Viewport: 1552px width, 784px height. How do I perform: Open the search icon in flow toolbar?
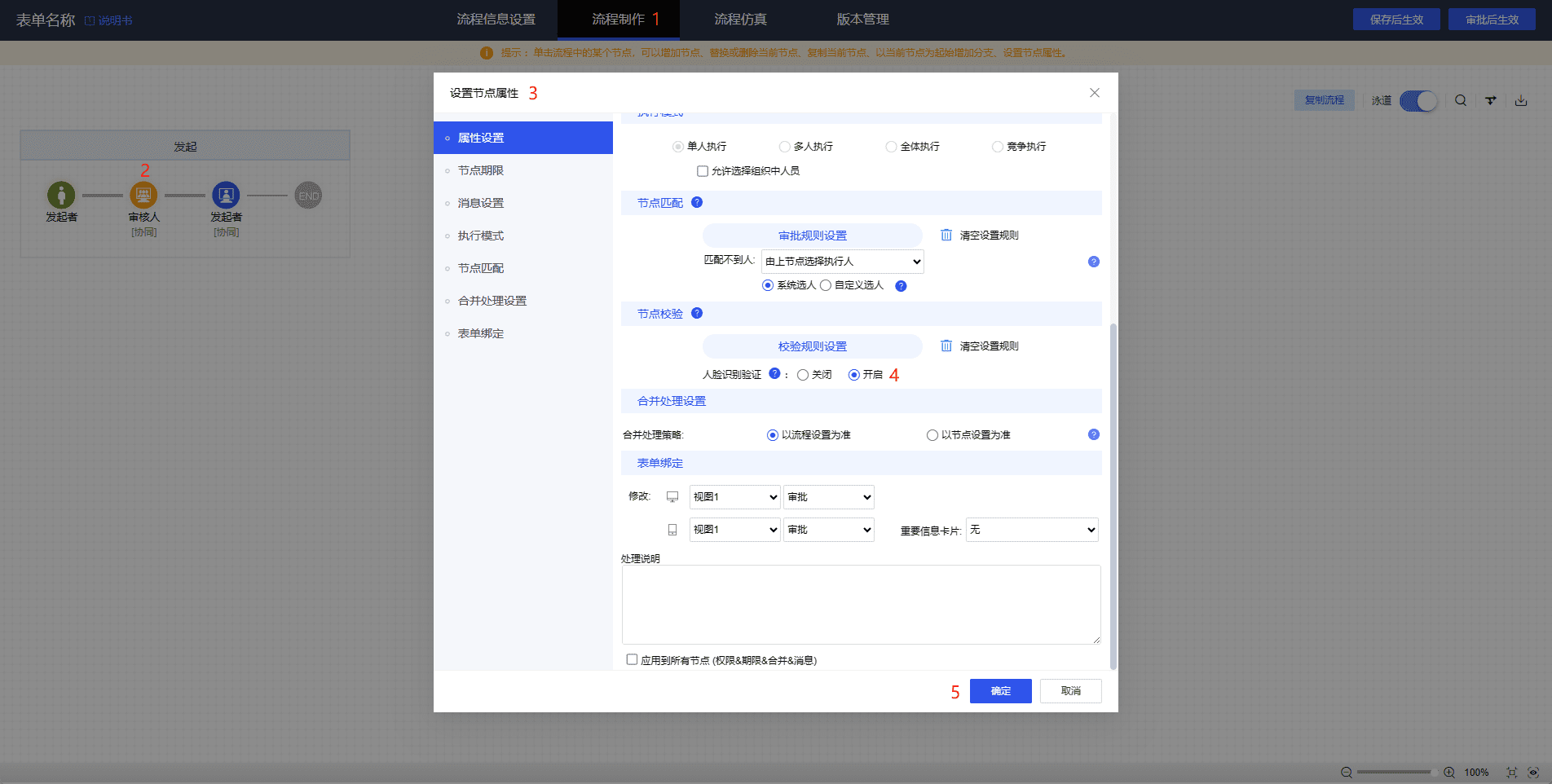tap(1461, 100)
